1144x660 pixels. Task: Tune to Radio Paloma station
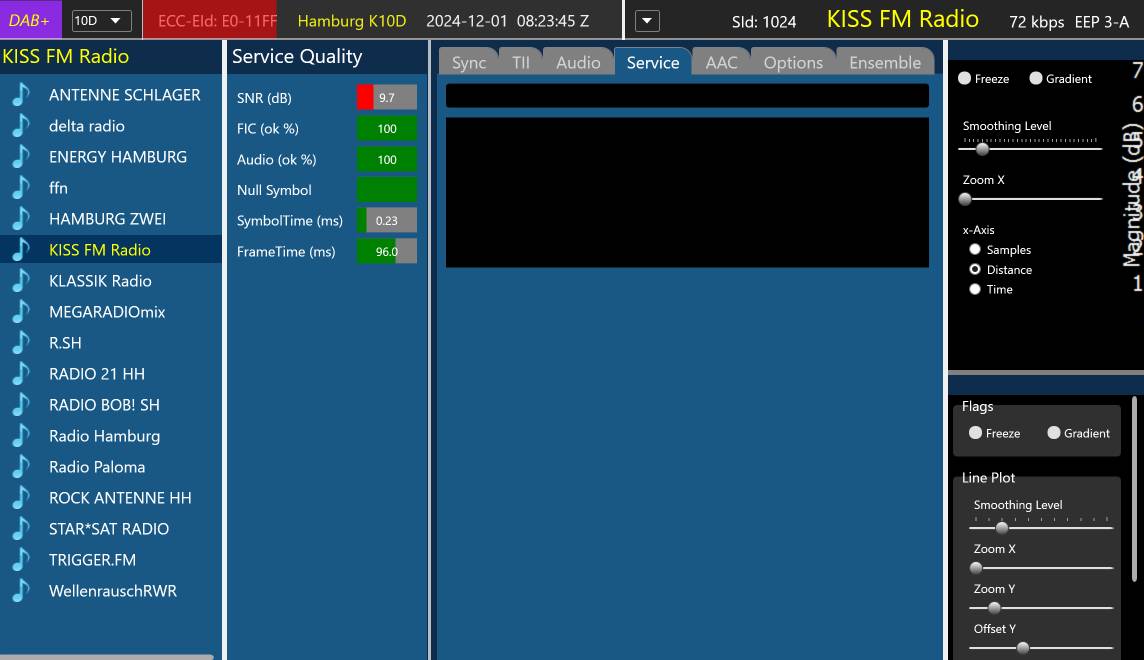pyautogui.click(x=97, y=467)
